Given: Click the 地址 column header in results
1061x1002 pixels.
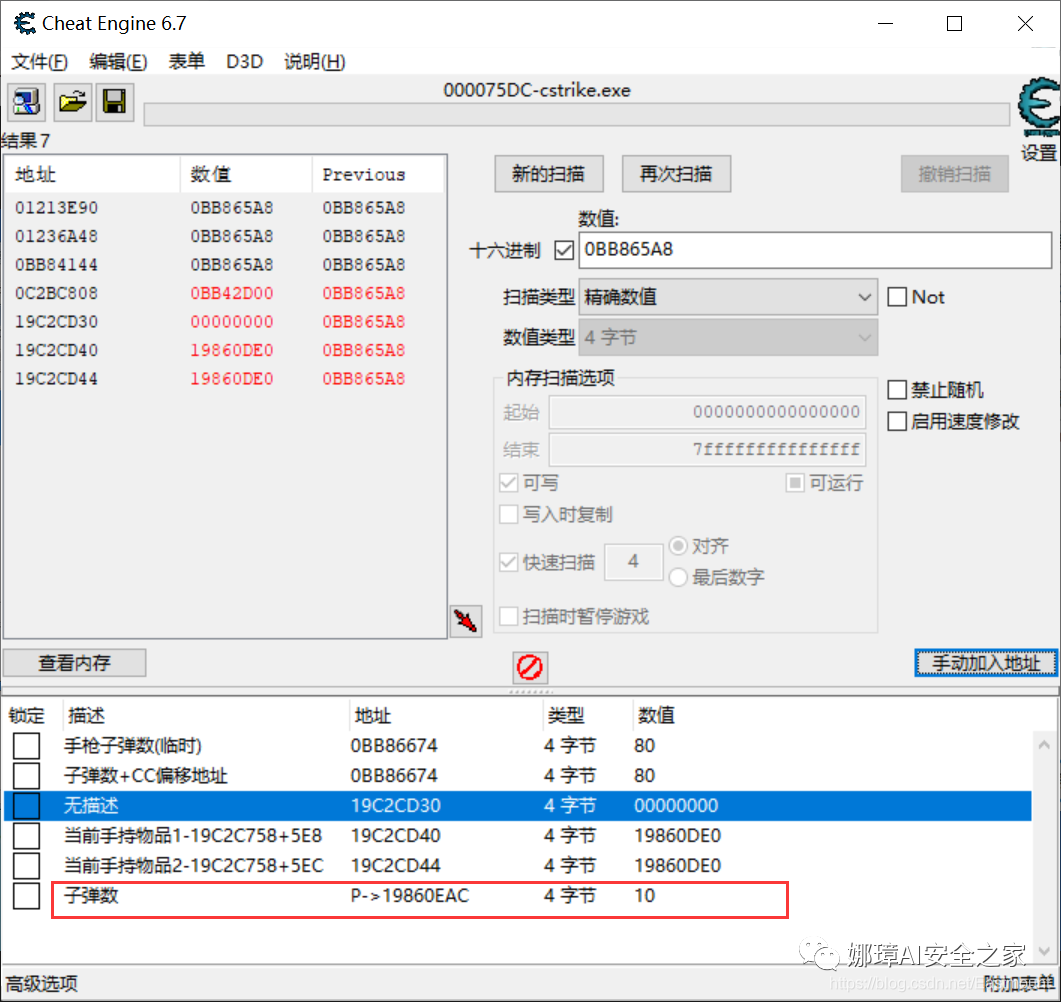Looking at the screenshot, I should pyautogui.click(x=93, y=175).
